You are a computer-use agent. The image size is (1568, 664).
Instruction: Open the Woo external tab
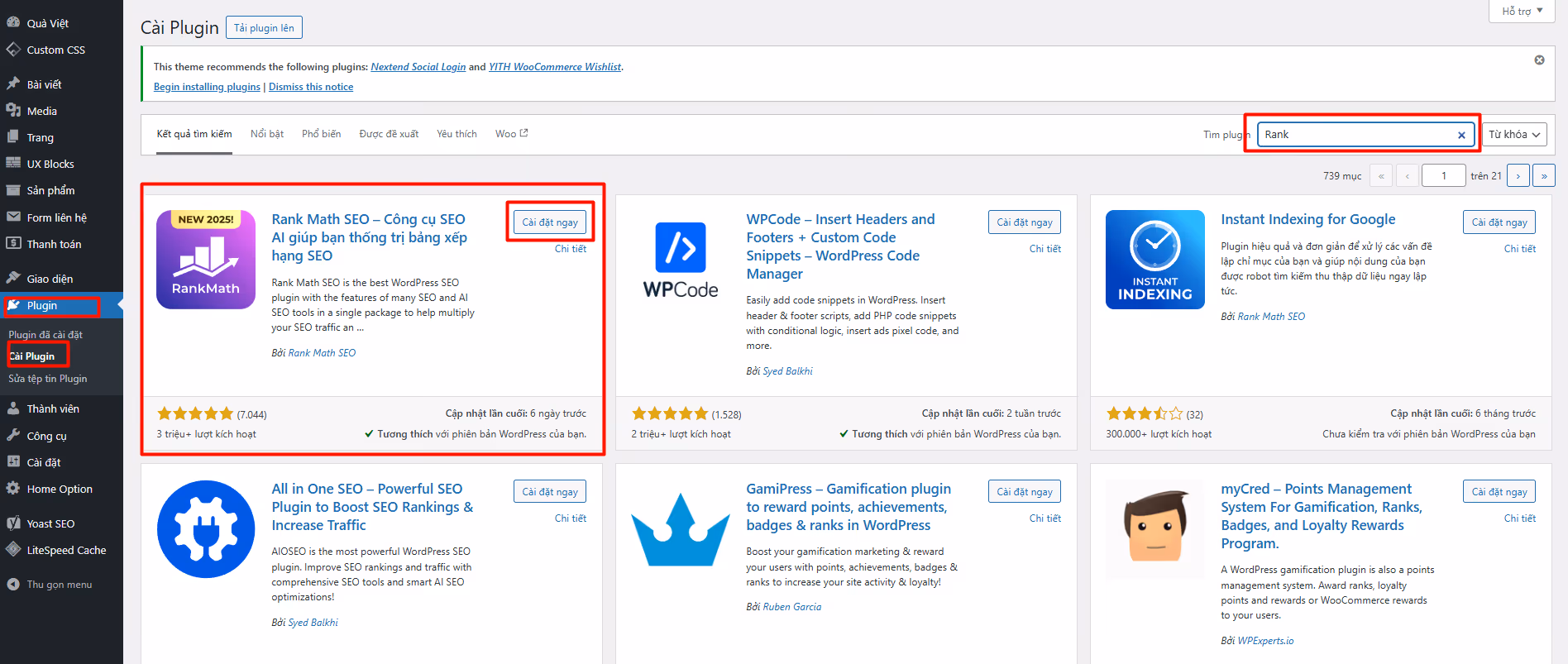(x=511, y=134)
